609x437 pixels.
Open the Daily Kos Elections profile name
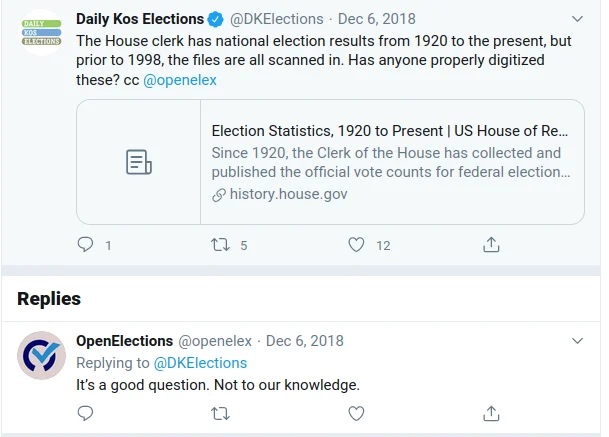coord(140,19)
